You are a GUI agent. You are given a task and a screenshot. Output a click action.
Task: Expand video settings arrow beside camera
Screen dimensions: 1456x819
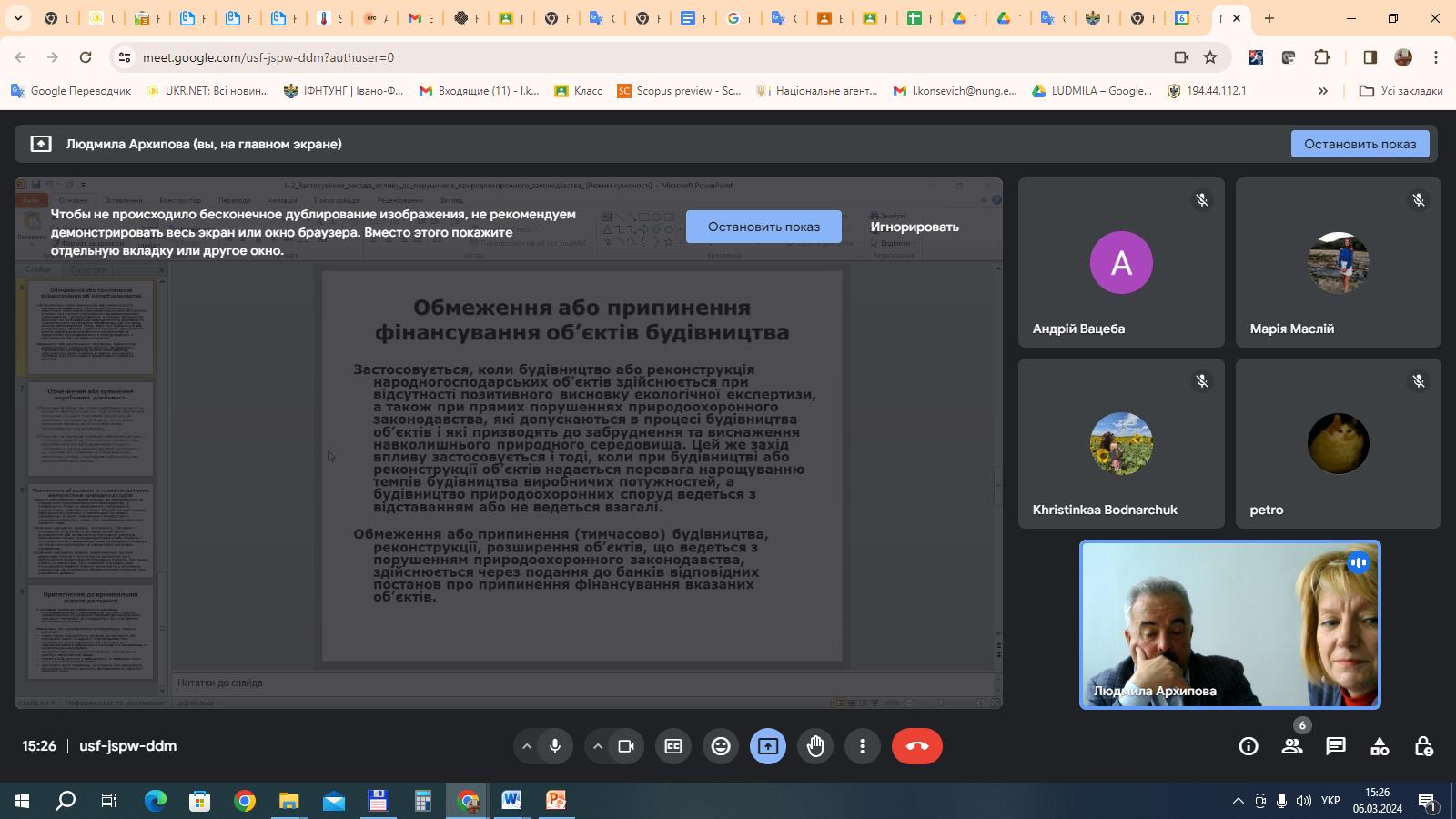click(x=598, y=746)
